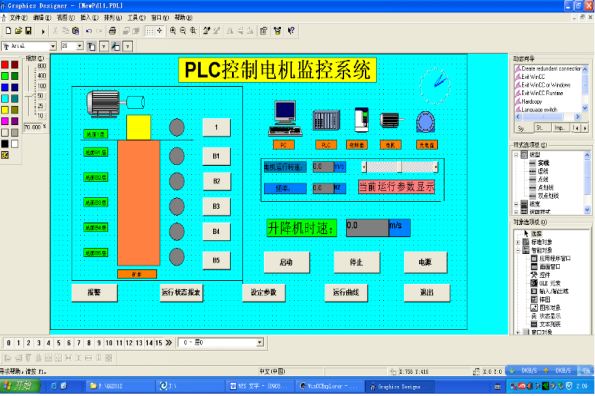Collapse the 智能对象 smart objects tree node

coord(518,251)
